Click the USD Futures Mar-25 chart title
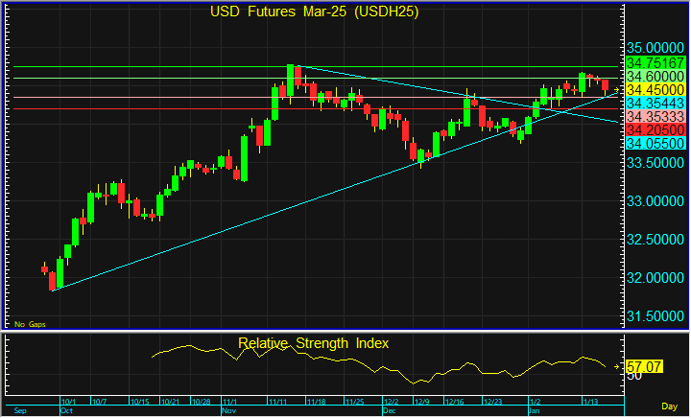Viewport: 691px width, 418px height. click(x=313, y=12)
